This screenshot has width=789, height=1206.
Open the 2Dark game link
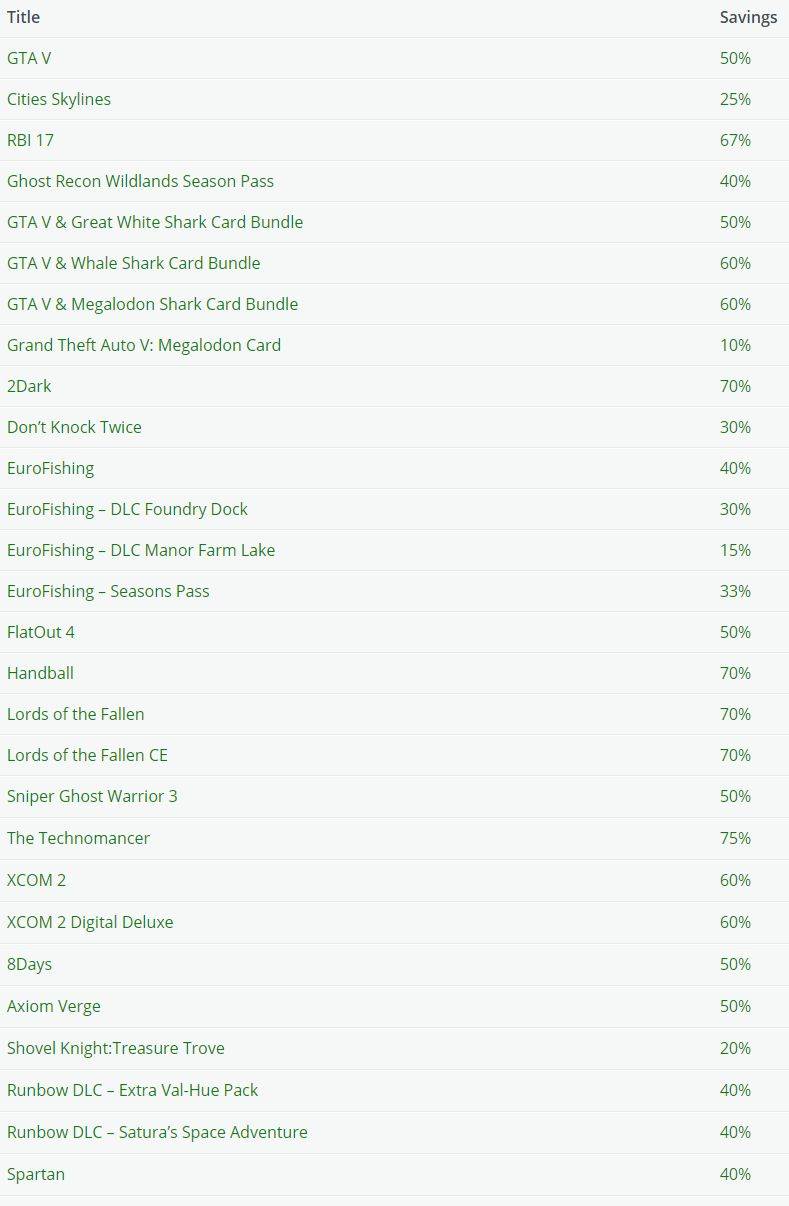(29, 386)
